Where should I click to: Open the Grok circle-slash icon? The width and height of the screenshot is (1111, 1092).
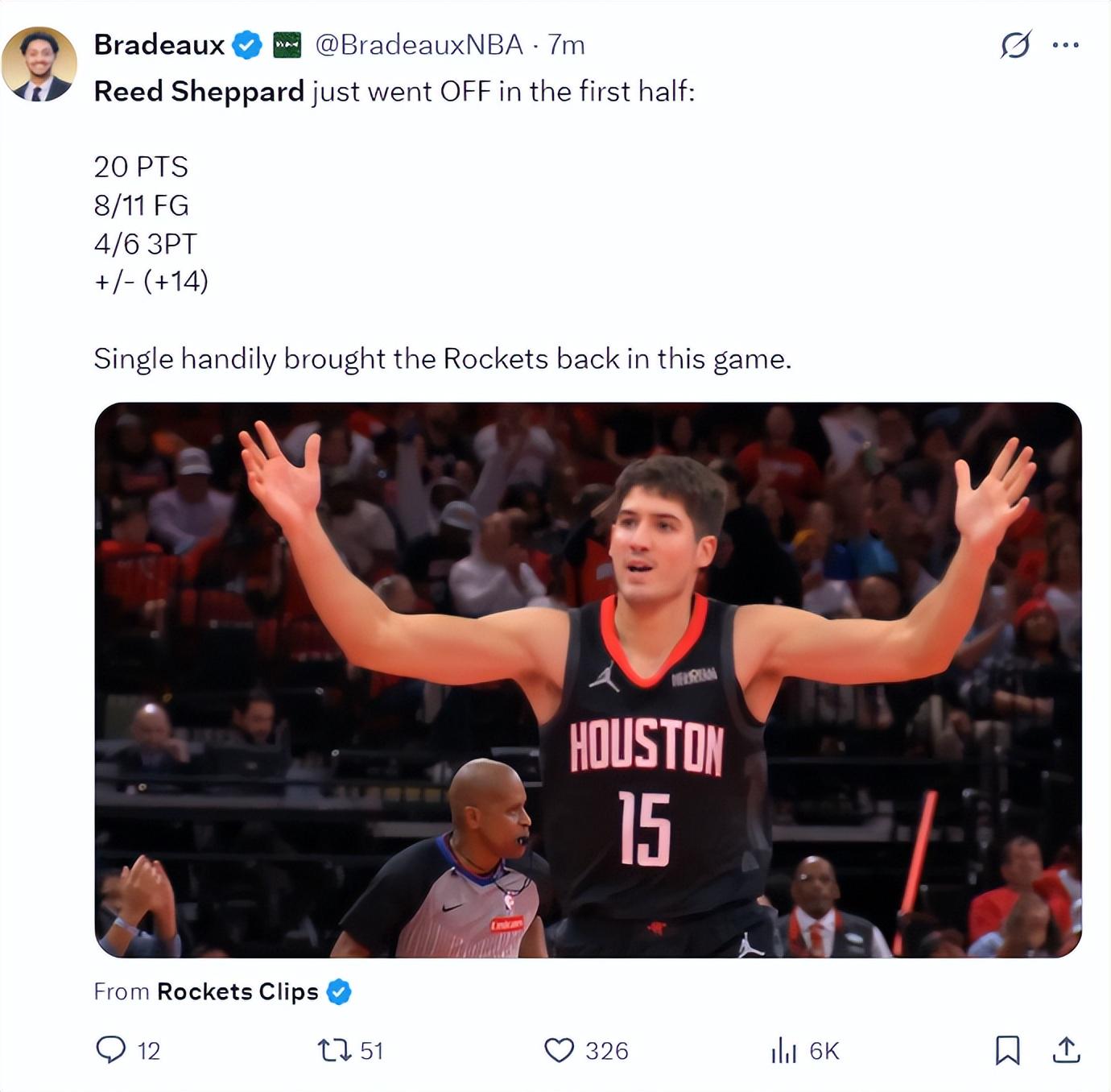pyautogui.click(x=1015, y=44)
